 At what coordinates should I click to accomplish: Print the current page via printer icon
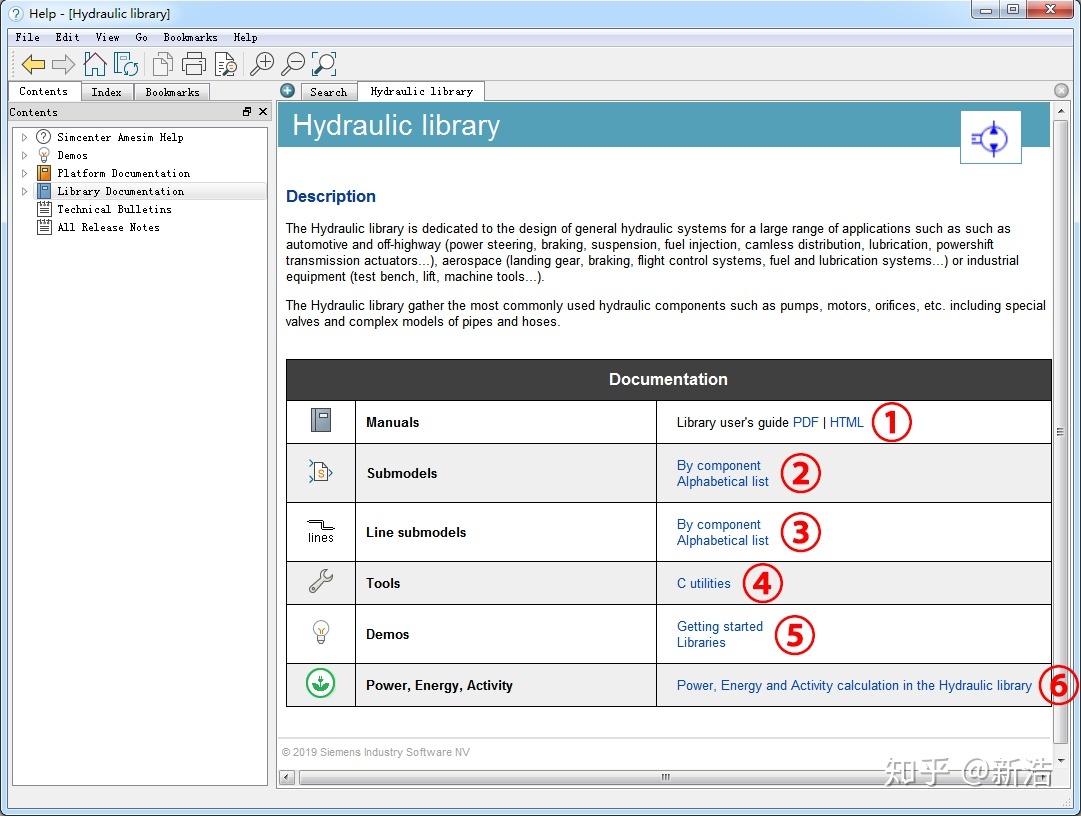click(194, 64)
